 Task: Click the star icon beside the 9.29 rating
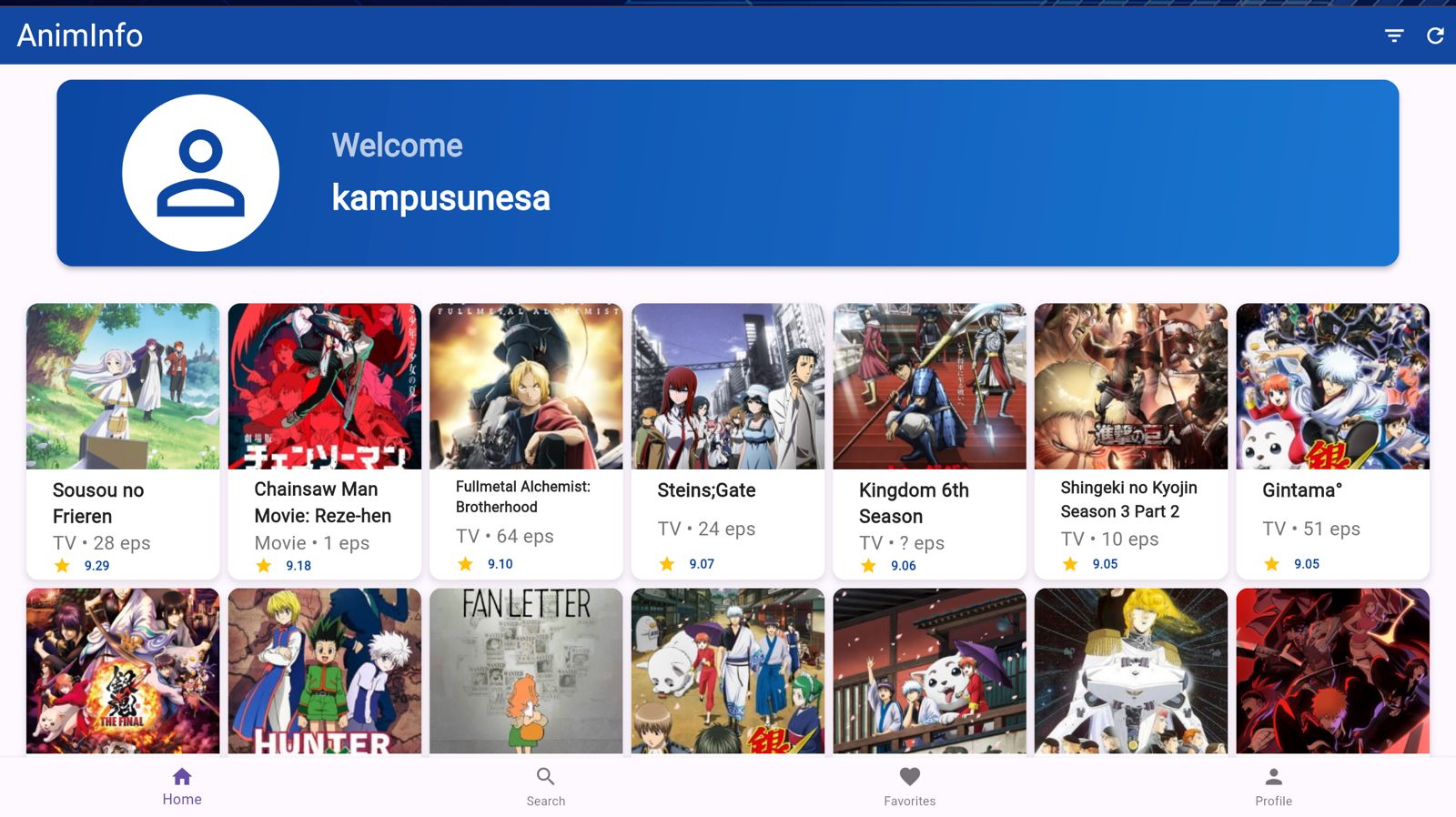62,566
